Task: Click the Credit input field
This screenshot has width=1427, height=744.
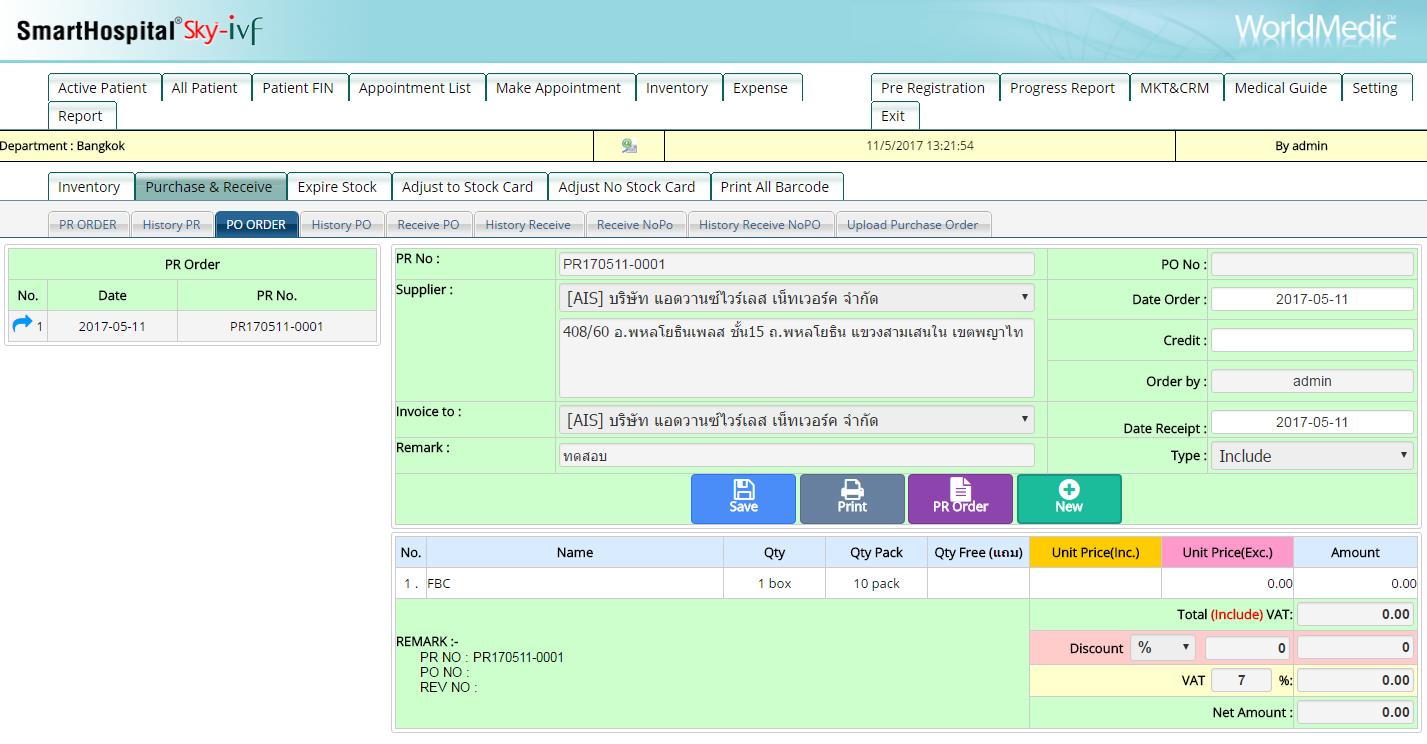Action: (1312, 340)
